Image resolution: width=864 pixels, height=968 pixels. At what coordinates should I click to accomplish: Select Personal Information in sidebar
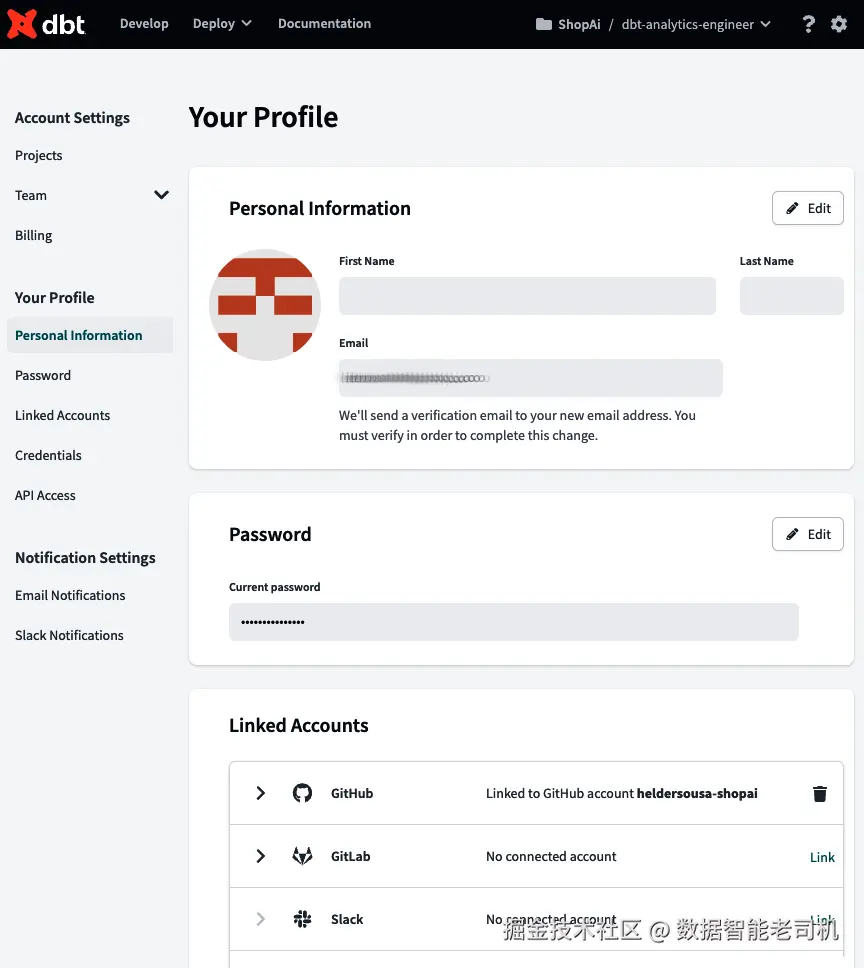(x=90, y=335)
